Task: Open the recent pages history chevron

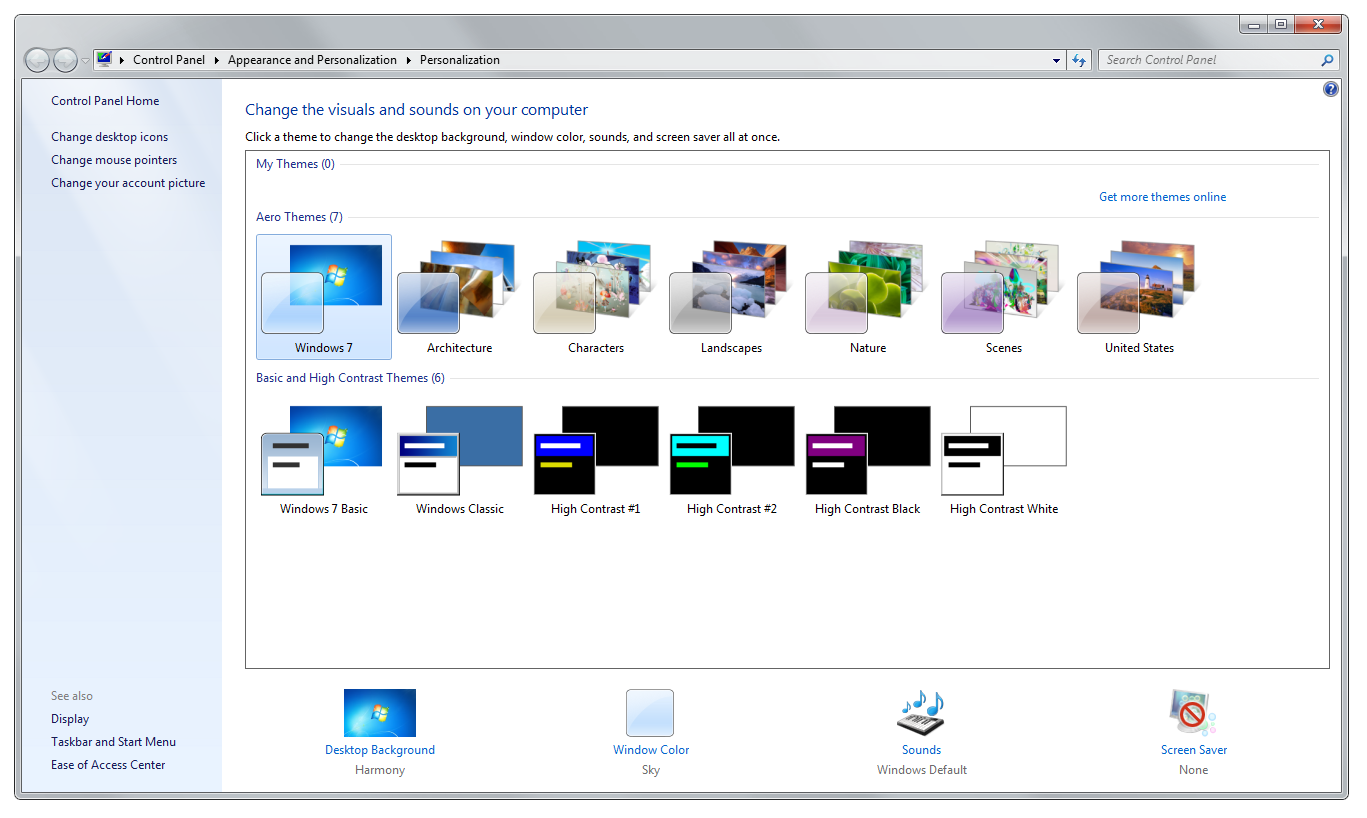Action: (84, 60)
